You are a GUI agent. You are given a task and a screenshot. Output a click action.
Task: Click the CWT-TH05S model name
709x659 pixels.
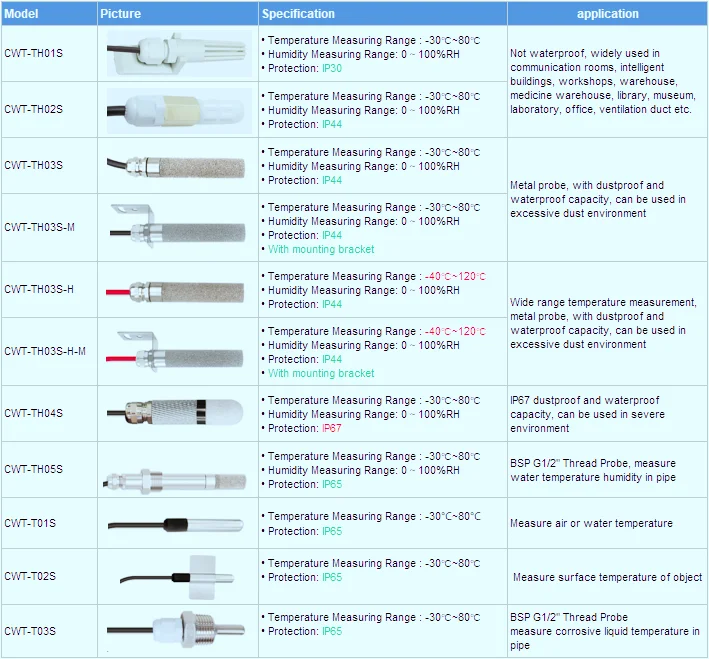33,469
